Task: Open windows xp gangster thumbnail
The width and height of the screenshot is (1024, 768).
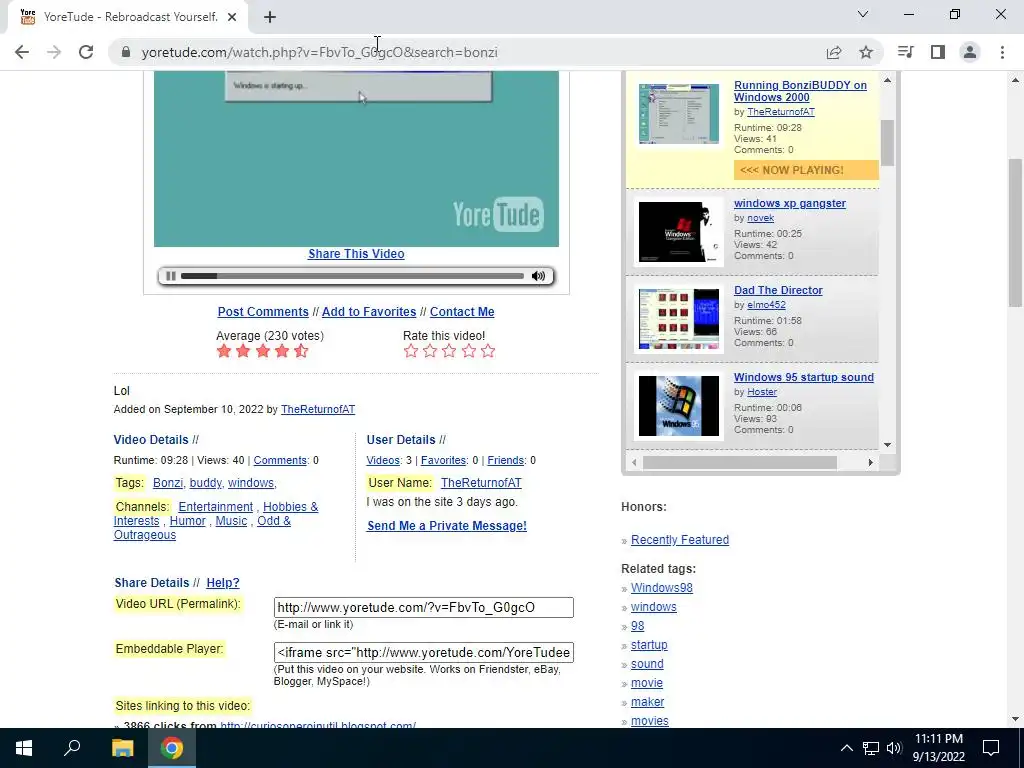Action: 679,232
